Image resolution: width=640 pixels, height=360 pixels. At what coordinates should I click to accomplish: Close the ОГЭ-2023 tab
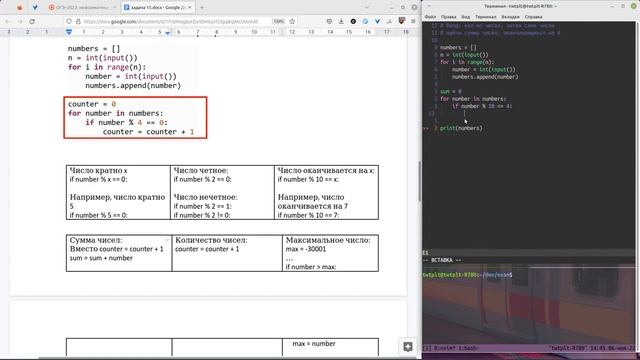click(114, 7)
